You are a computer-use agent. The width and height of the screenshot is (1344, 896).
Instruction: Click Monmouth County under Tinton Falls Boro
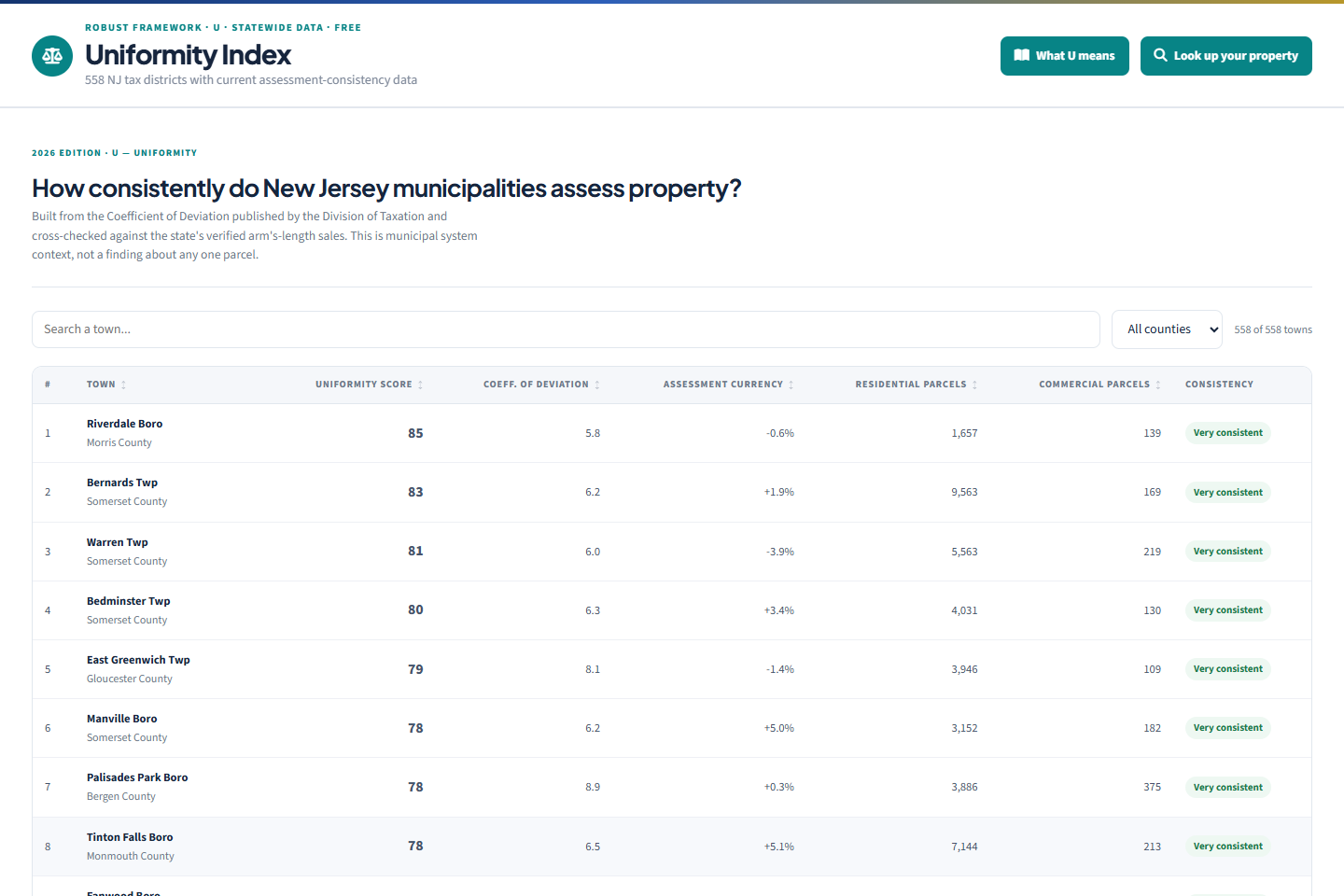pyautogui.click(x=131, y=856)
